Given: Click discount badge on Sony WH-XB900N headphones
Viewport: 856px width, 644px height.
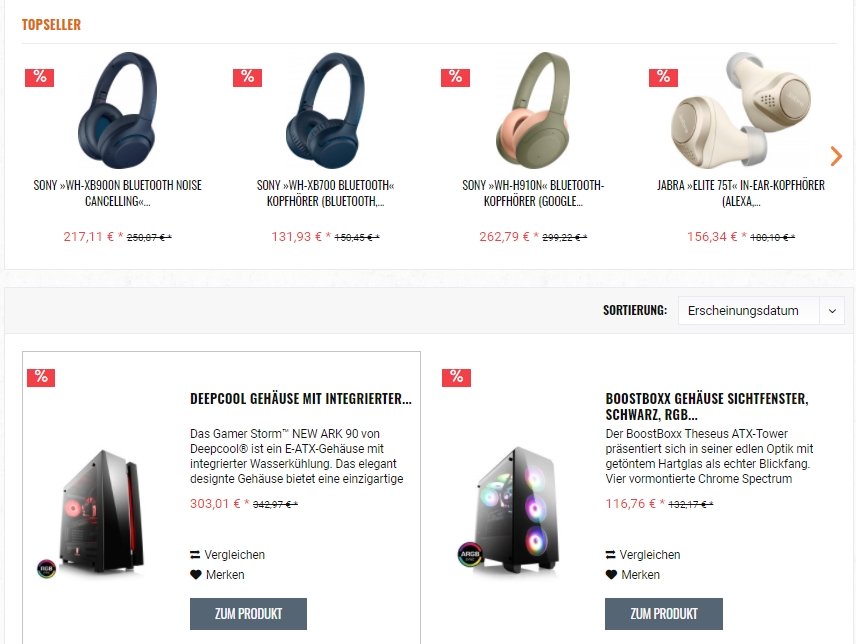Looking at the screenshot, I should tap(39, 77).
